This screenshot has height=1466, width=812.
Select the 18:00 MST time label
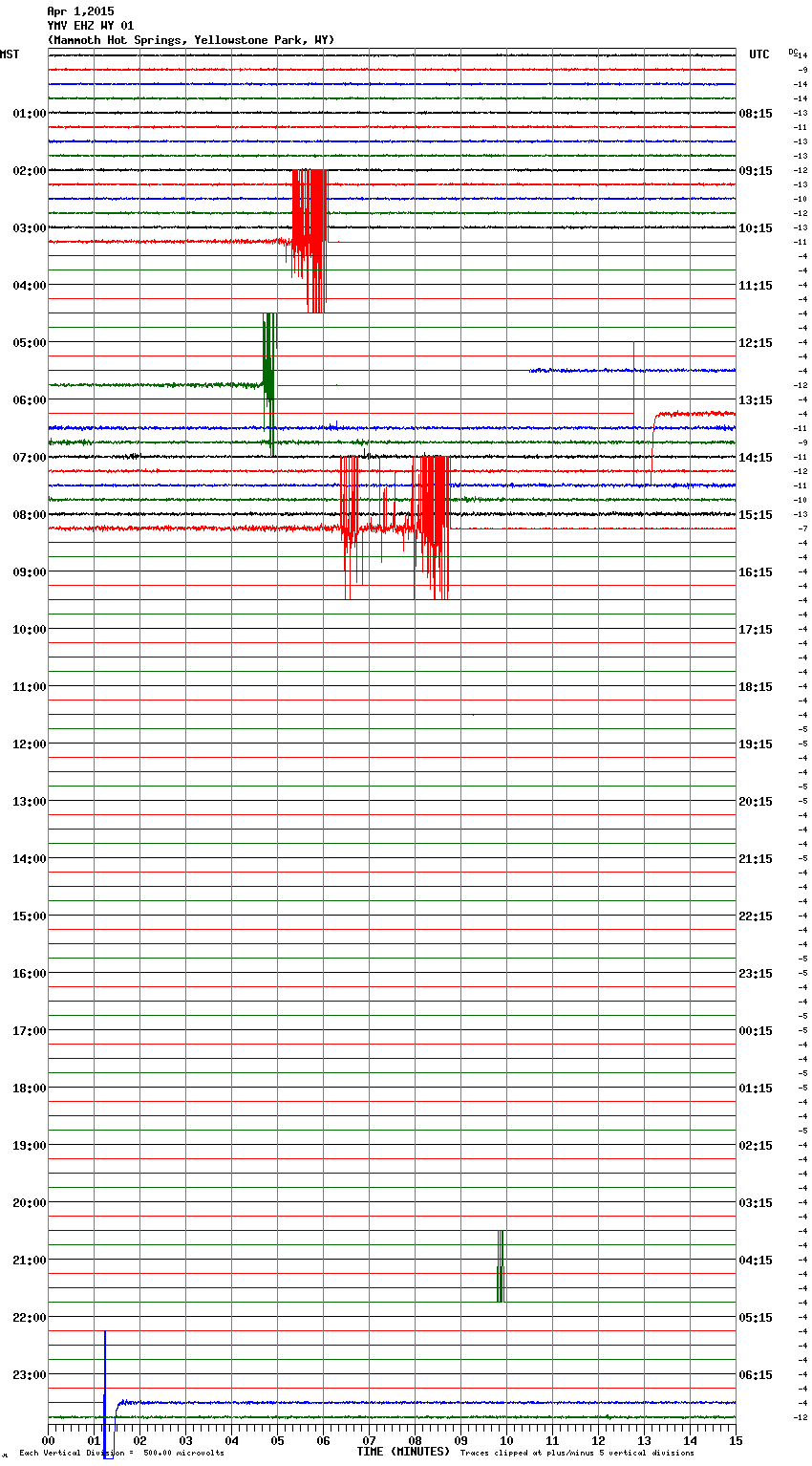(30, 1089)
